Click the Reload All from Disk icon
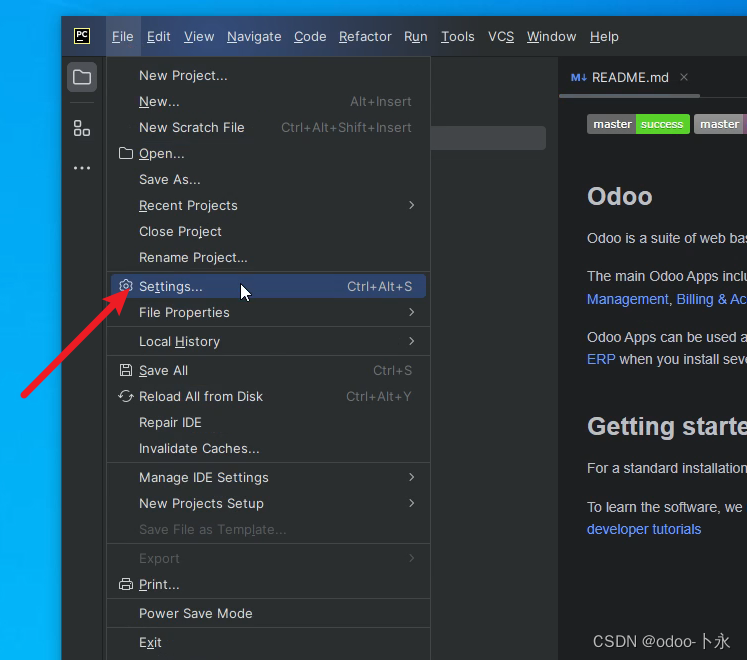Viewport: 747px width, 660px height. [x=125, y=396]
